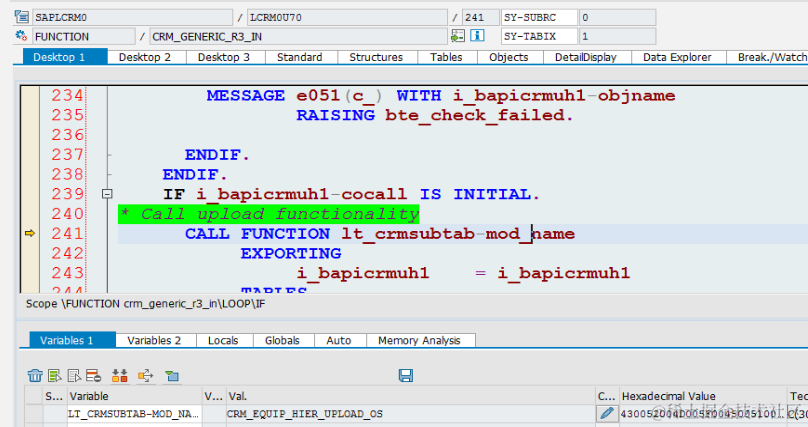Image resolution: width=808 pixels, height=427 pixels.
Task: Open the DetailDisplay tab
Action: pos(586,57)
